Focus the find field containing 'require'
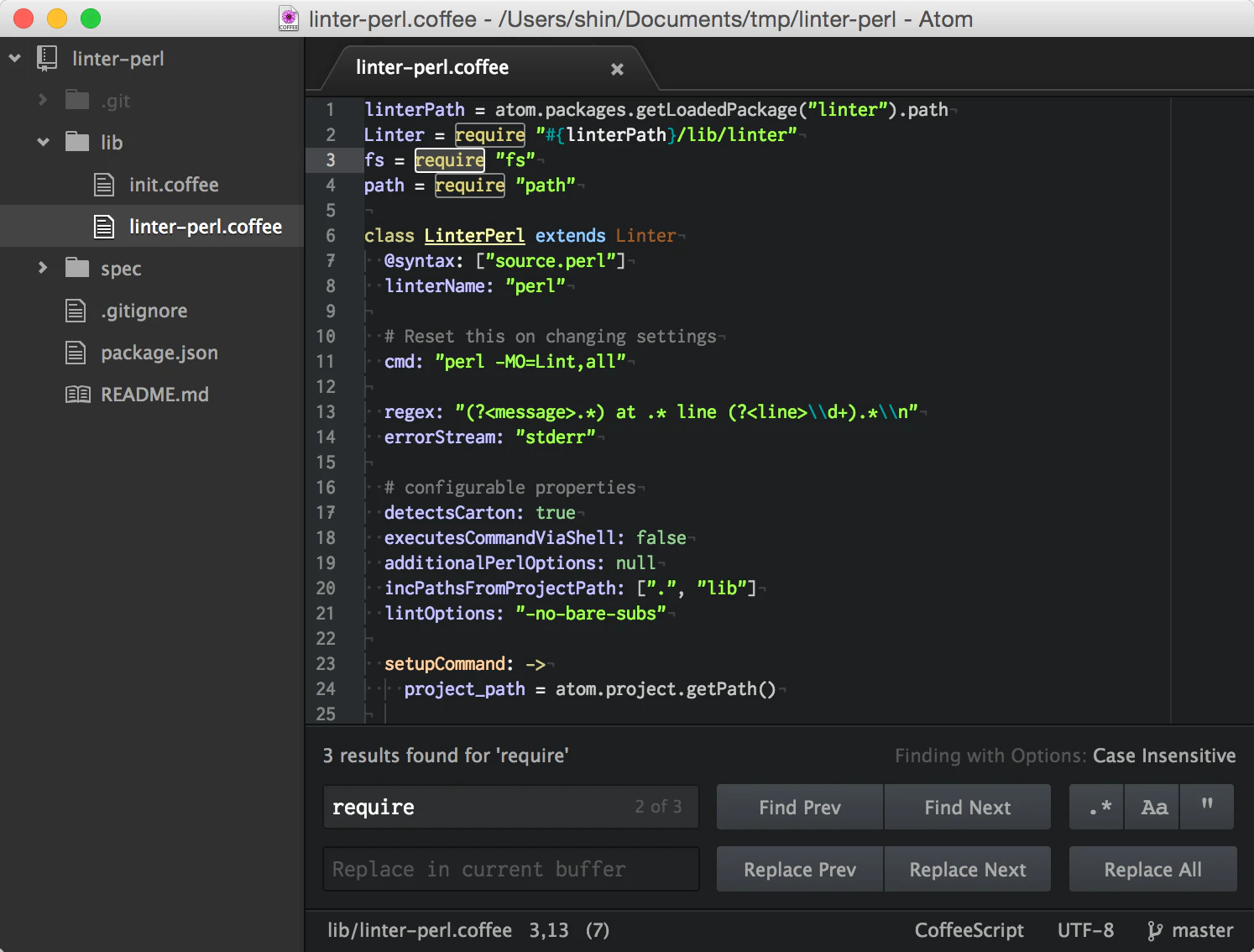Image resolution: width=1254 pixels, height=952 pixels. pos(511,807)
